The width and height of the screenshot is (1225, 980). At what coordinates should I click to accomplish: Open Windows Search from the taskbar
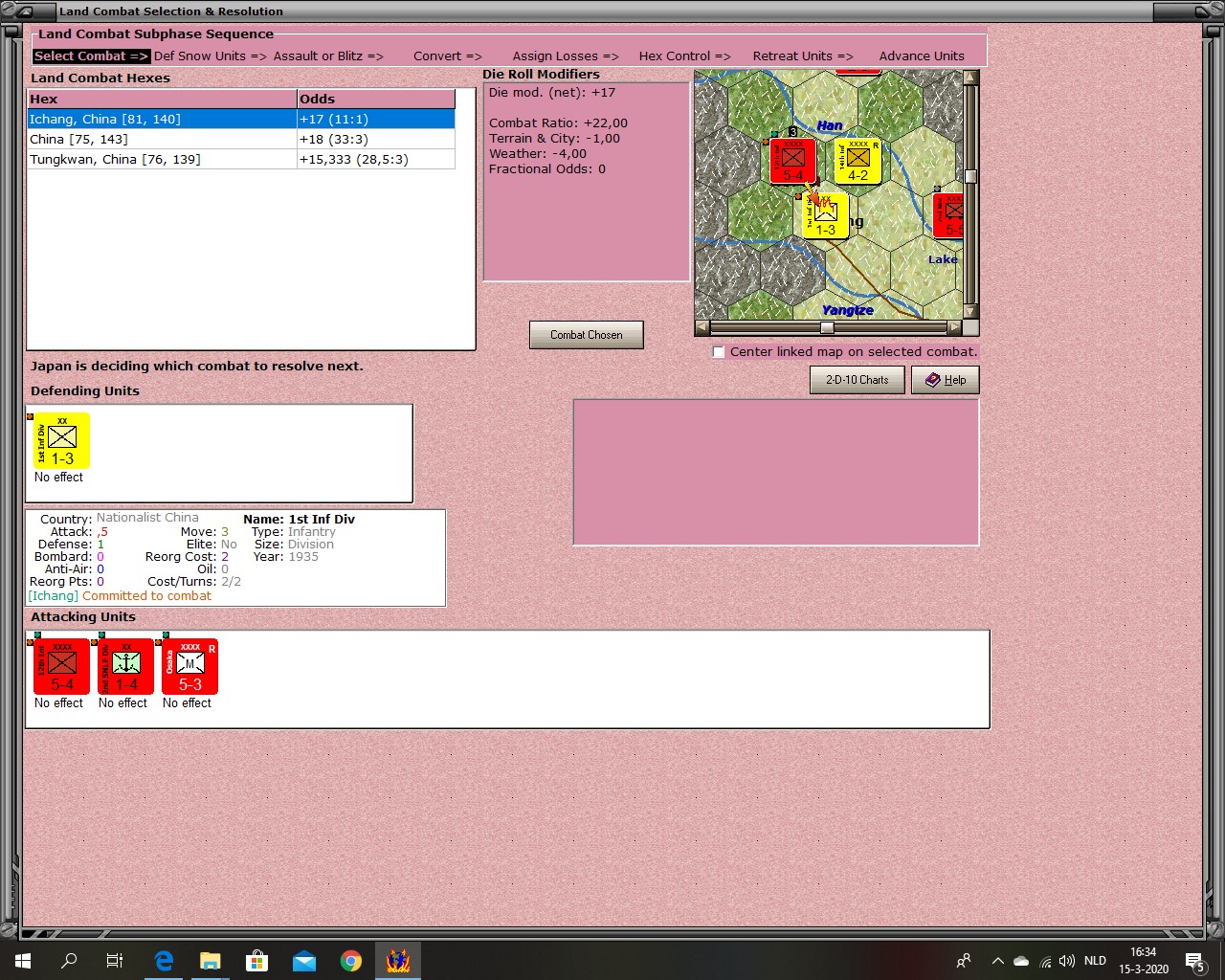(69, 961)
